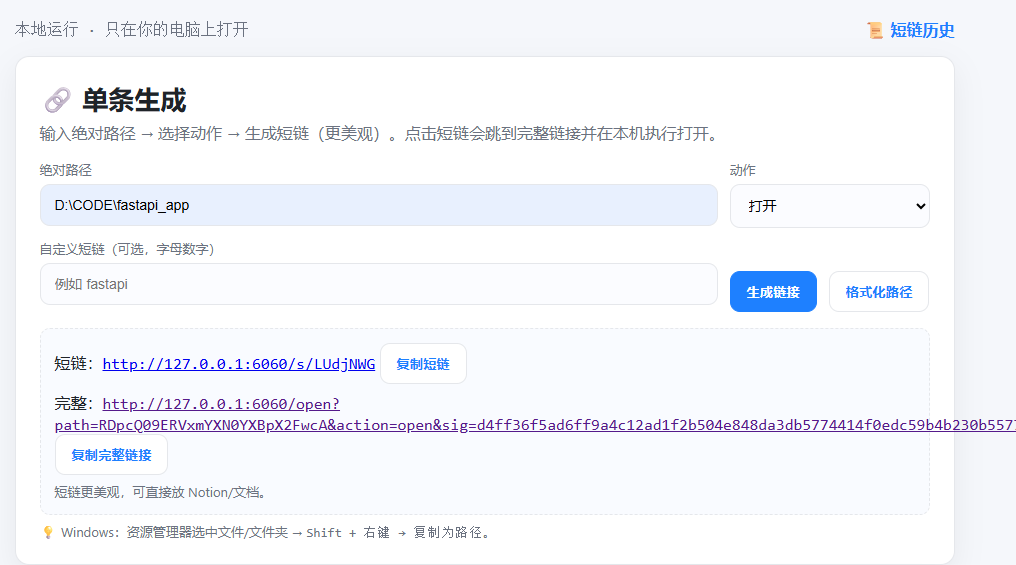1016x565 pixels.
Task: Click the lightbulb icon beside the Windows tip
Action: pyautogui.click(x=48, y=533)
